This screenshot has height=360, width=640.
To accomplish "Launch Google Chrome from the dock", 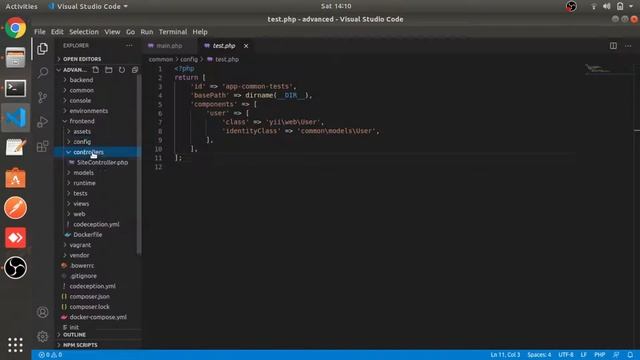I will (x=16, y=28).
